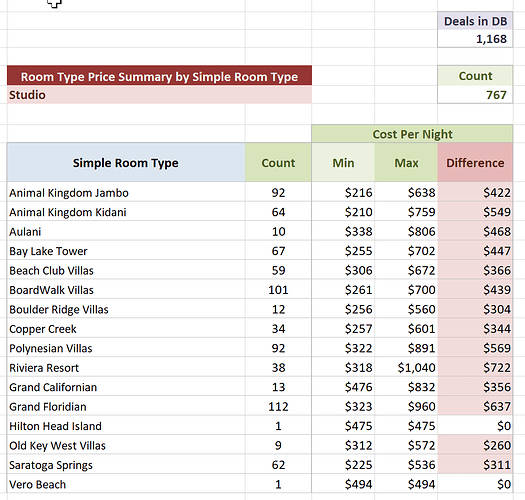Select Polynesian Villas max $891
Viewport: 525px width, 500px height.
[406, 348]
